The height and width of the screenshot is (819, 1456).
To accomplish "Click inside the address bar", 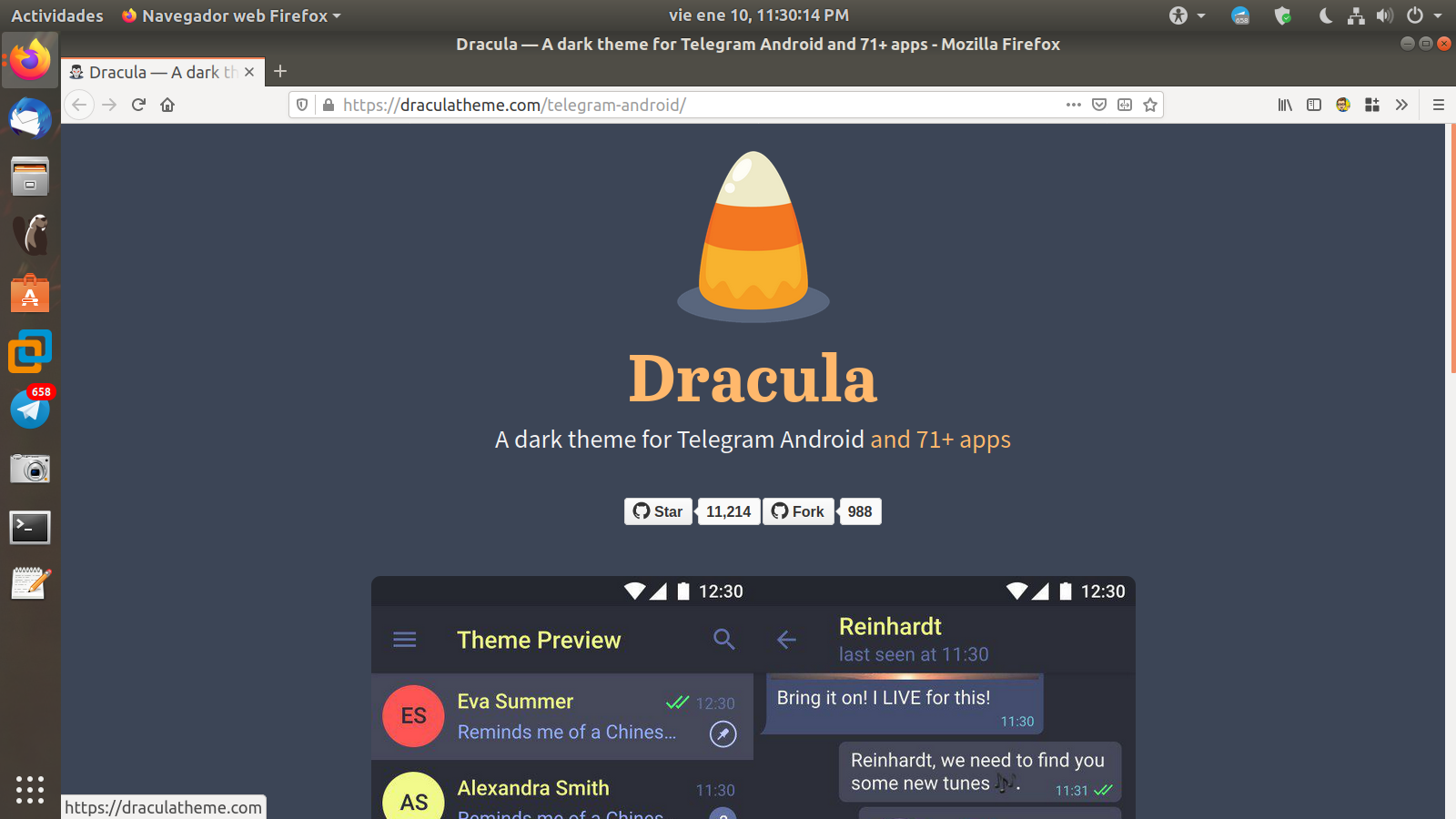I will [x=637, y=105].
